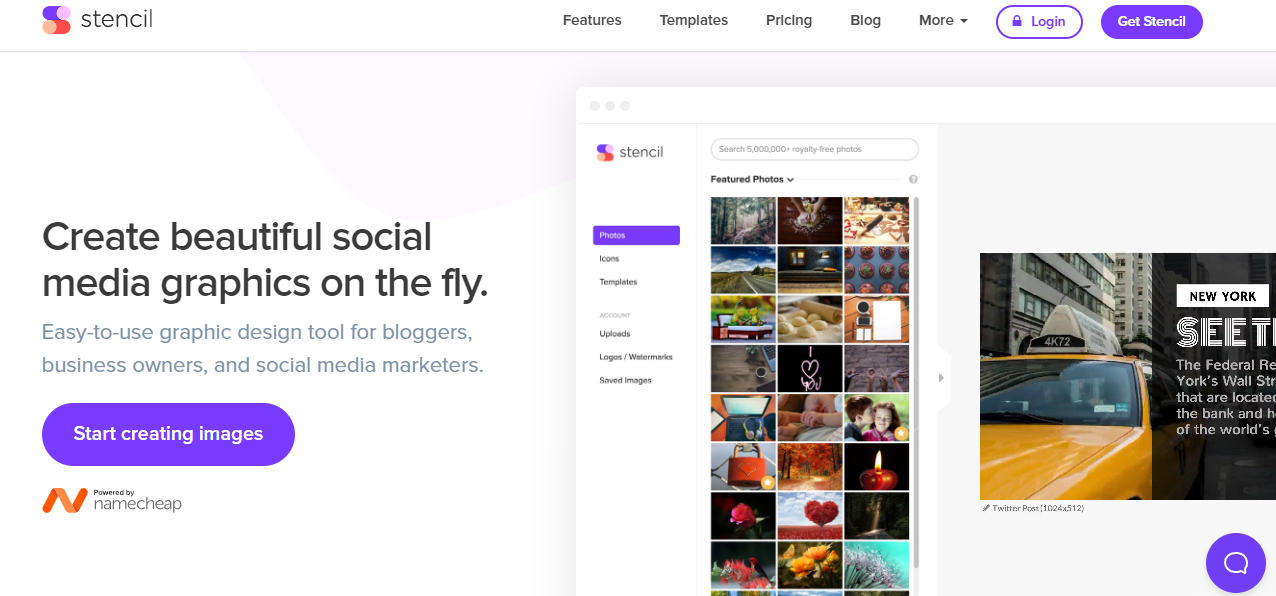The image size is (1276, 596).
Task: Click the panel collapse arrow beside photo grid
Action: click(x=941, y=378)
